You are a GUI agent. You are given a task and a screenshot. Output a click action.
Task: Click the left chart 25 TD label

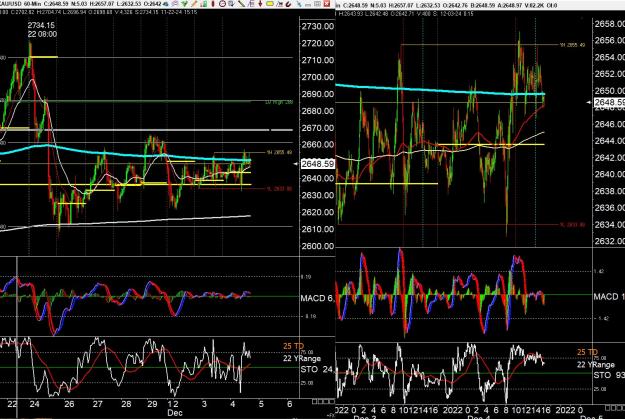293,346
